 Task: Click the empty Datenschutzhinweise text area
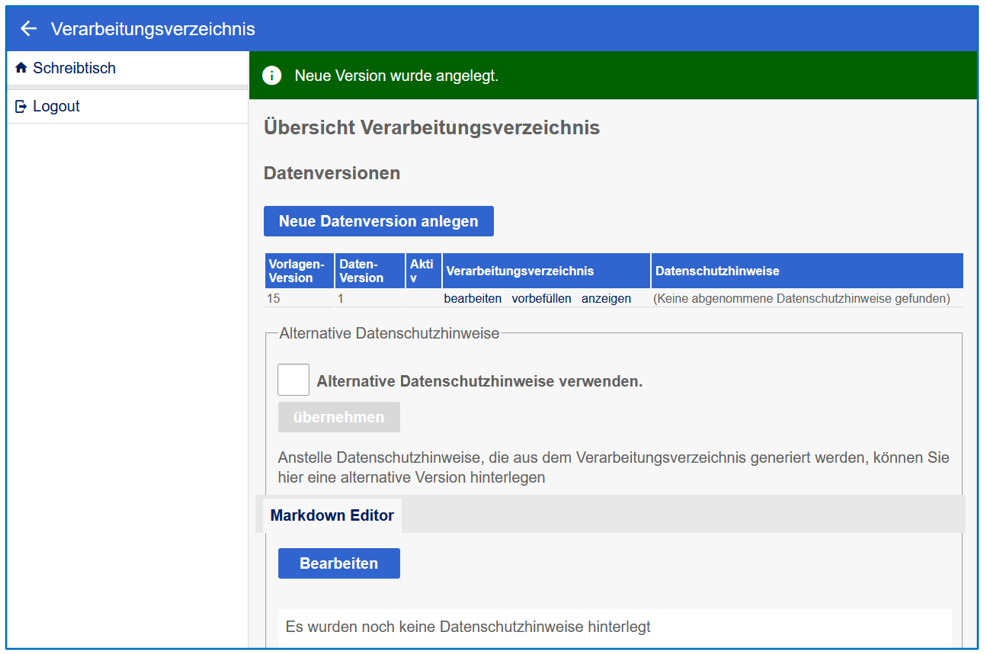[614, 627]
